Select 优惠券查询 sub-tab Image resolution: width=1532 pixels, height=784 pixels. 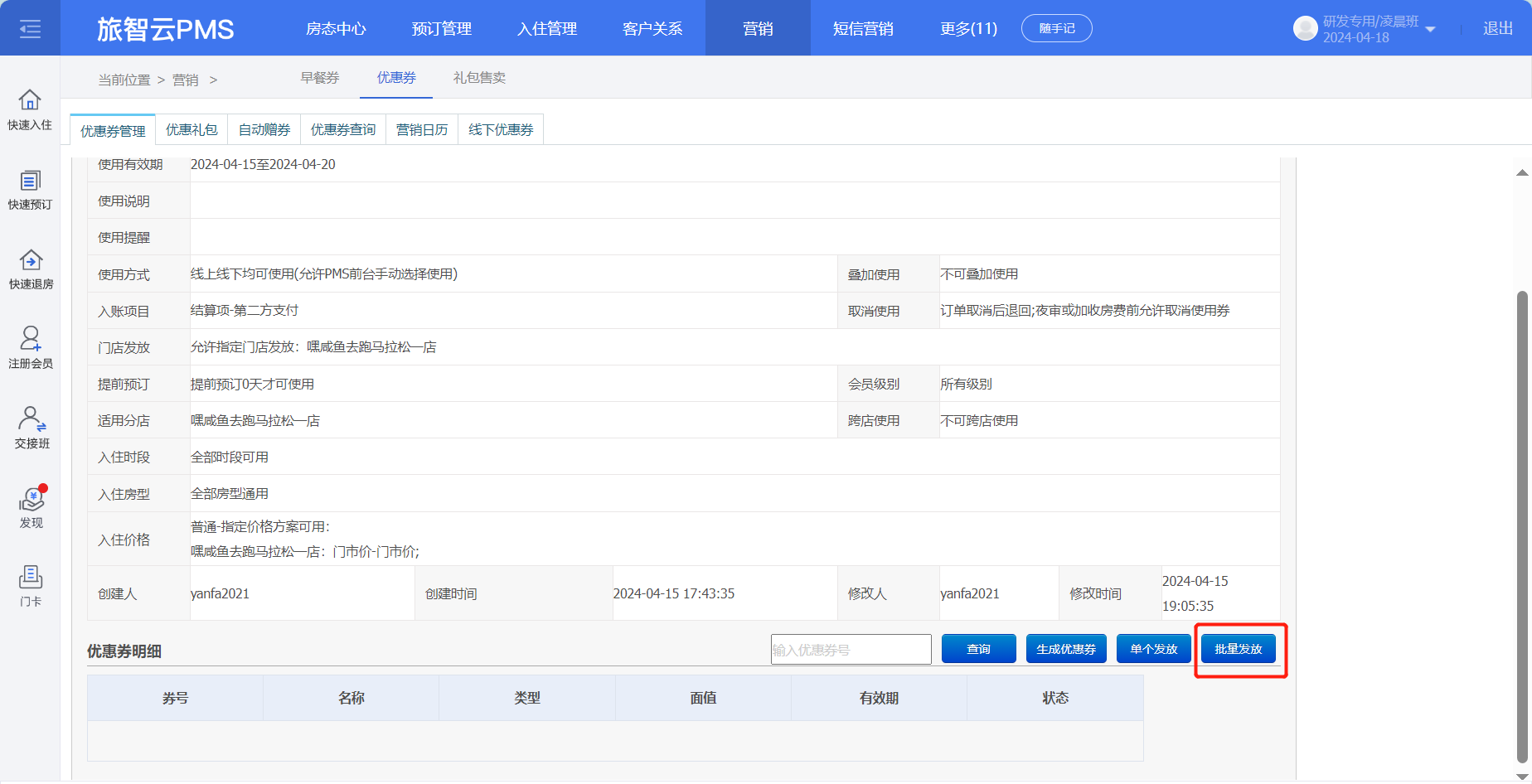coord(343,129)
